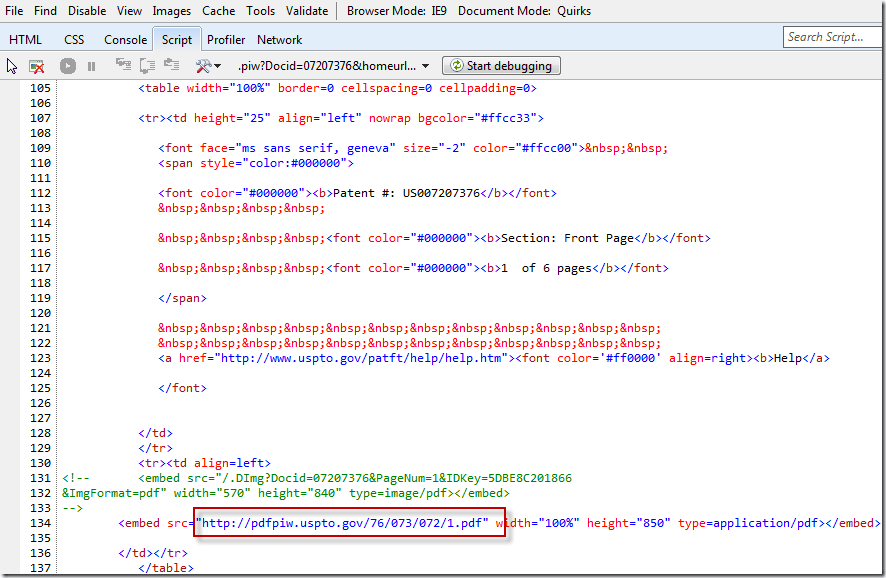Click the break all (pause) icon
The width and height of the screenshot is (886, 578).
point(92,67)
